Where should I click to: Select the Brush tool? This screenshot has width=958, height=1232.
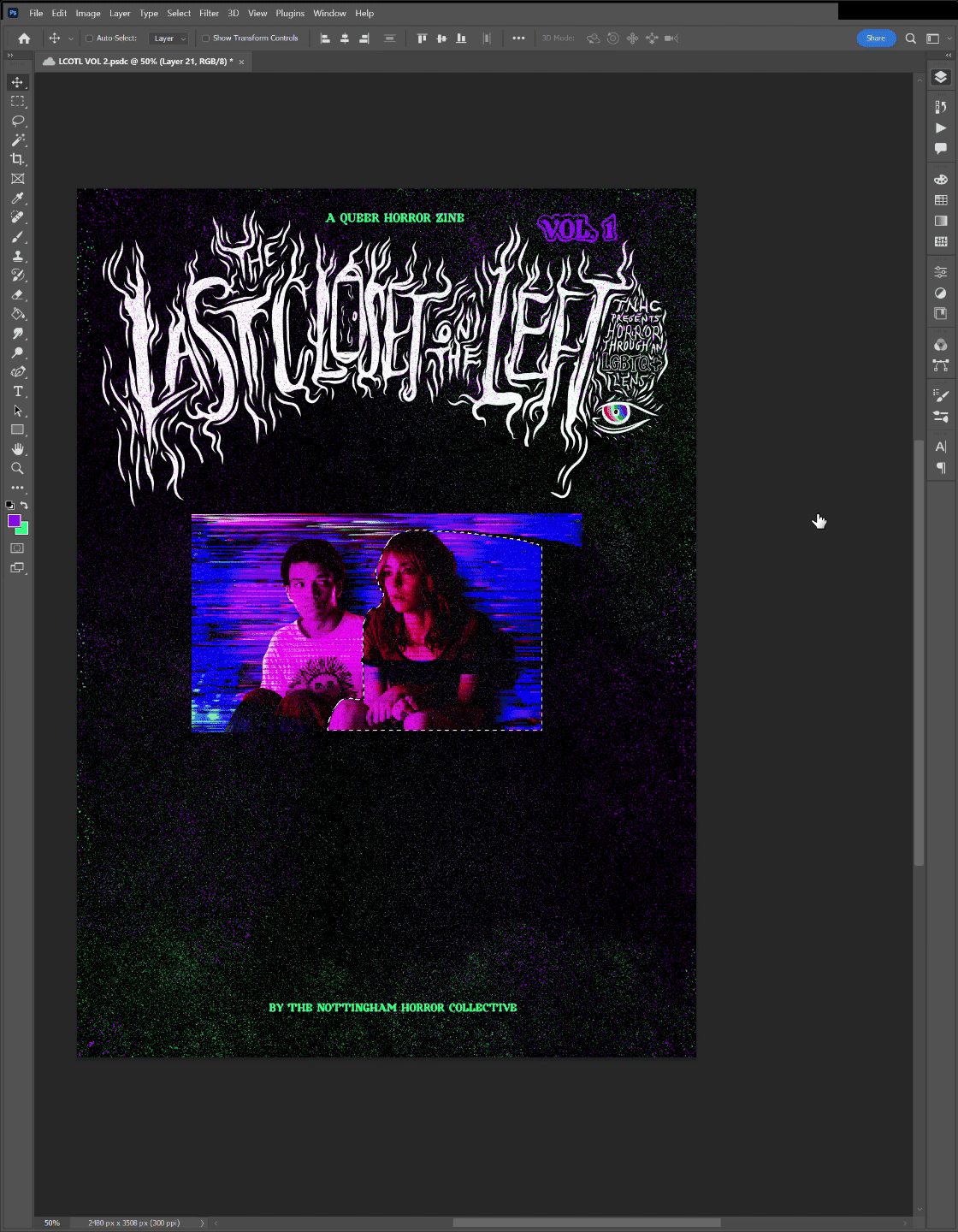point(17,237)
